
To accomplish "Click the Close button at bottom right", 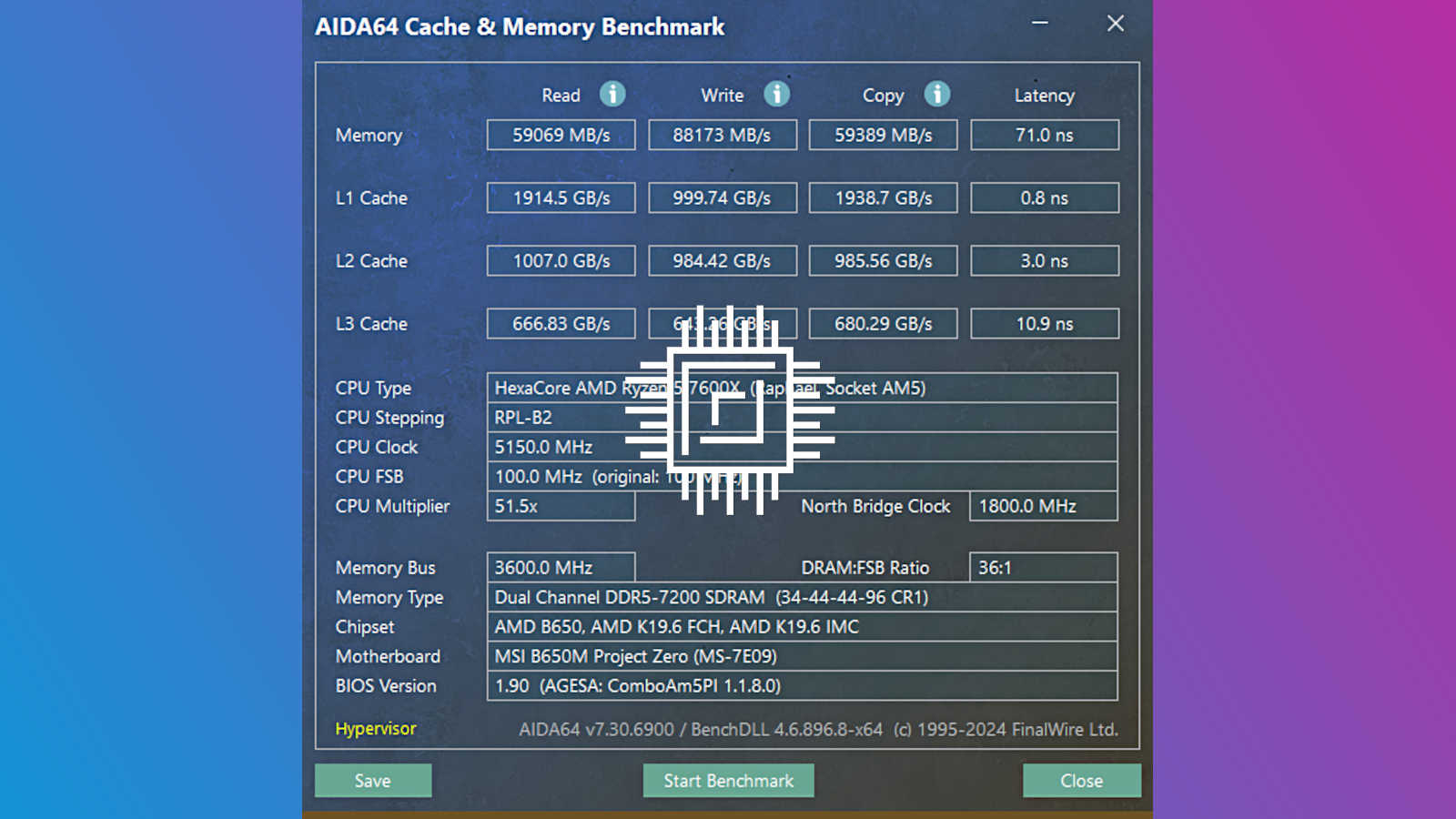I will [x=1081, y=780].
